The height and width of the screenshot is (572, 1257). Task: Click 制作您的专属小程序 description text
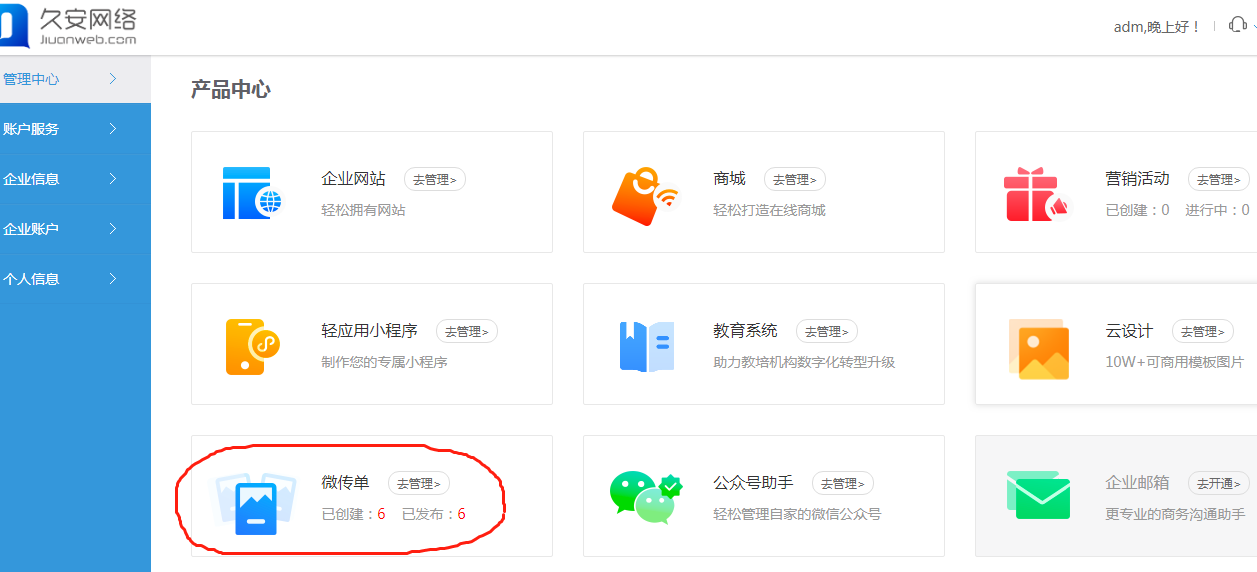[384, 362]
